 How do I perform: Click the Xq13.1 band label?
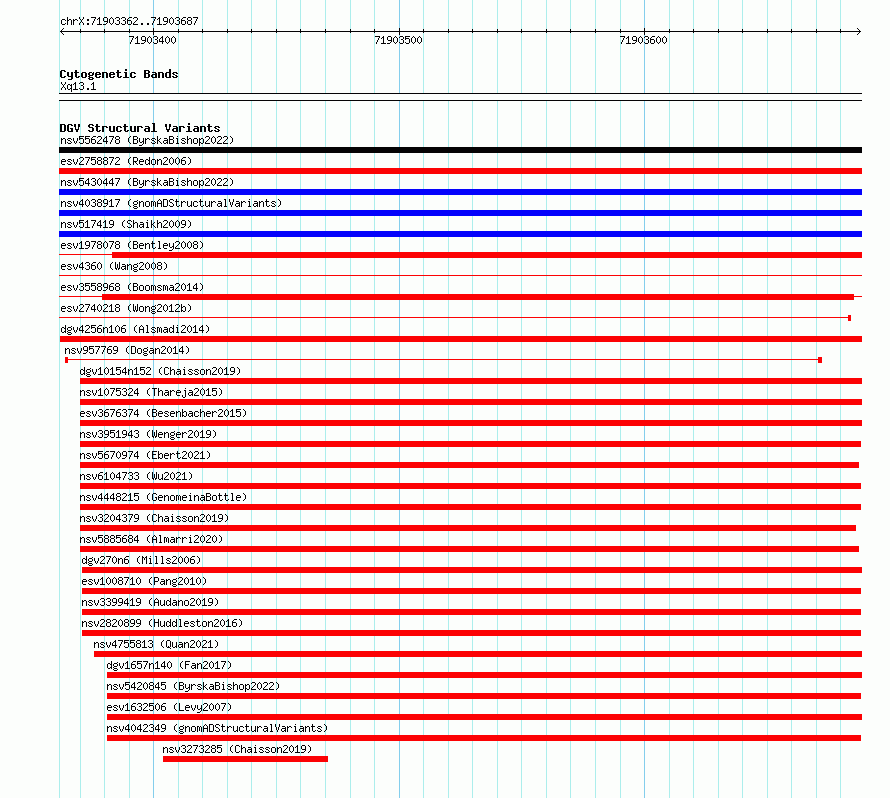[x=78, y=86]
